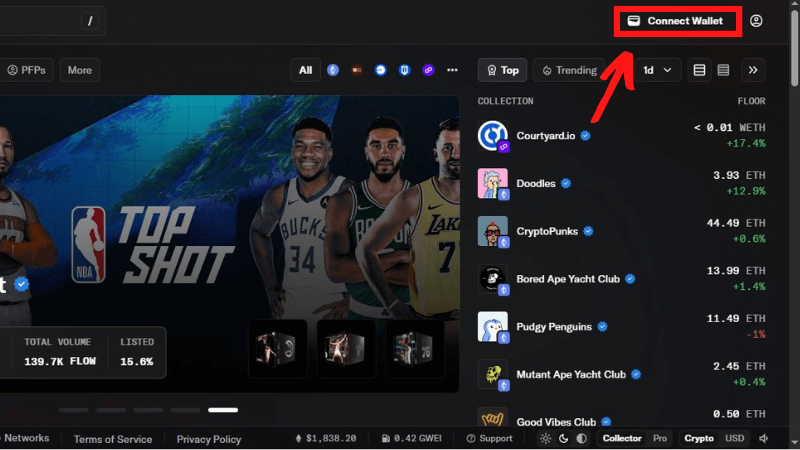800x450 pixels.
Task: Open the CryptoPunks collection name
Action: tap(547, 231)
